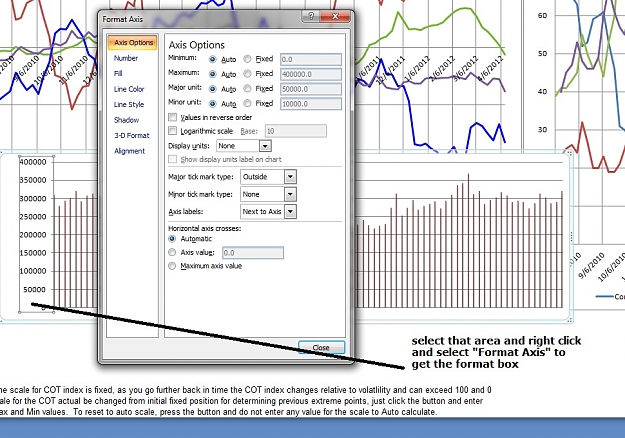Select Fixed for Minimum
Screen dimensions: 625x438
click(247, 59)
